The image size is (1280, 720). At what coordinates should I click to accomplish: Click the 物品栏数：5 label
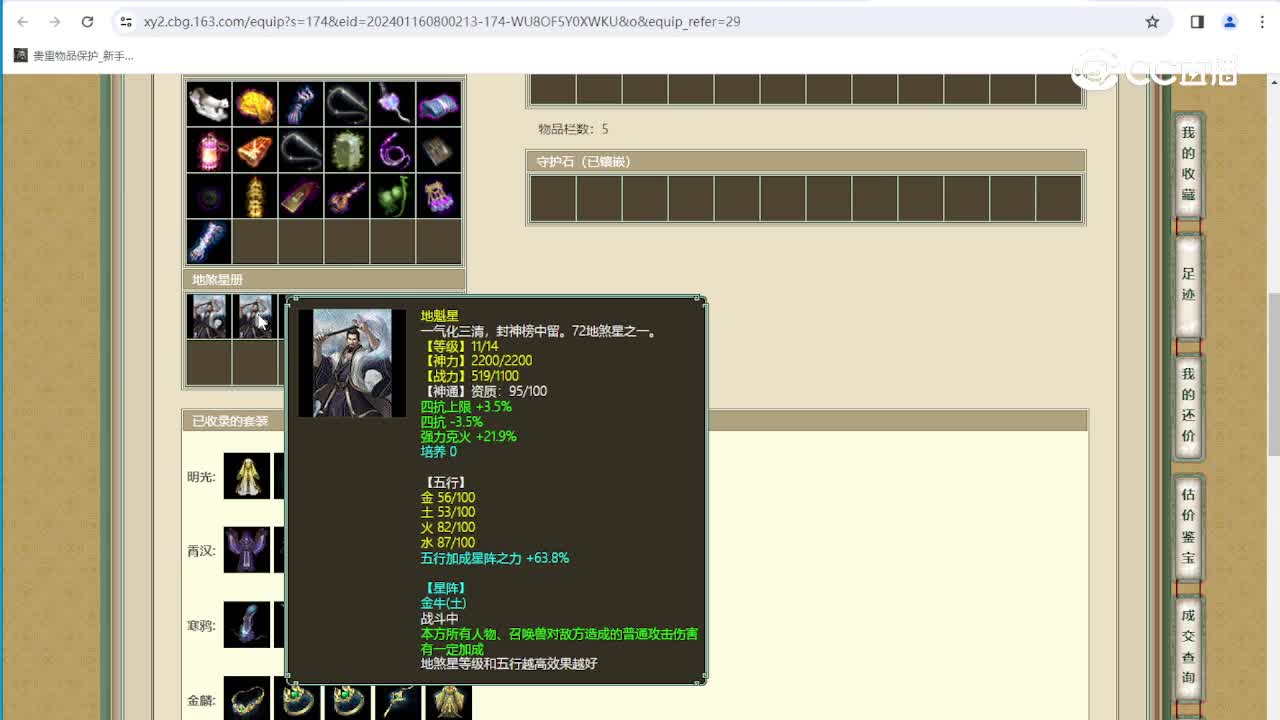(x=573, y=129)
